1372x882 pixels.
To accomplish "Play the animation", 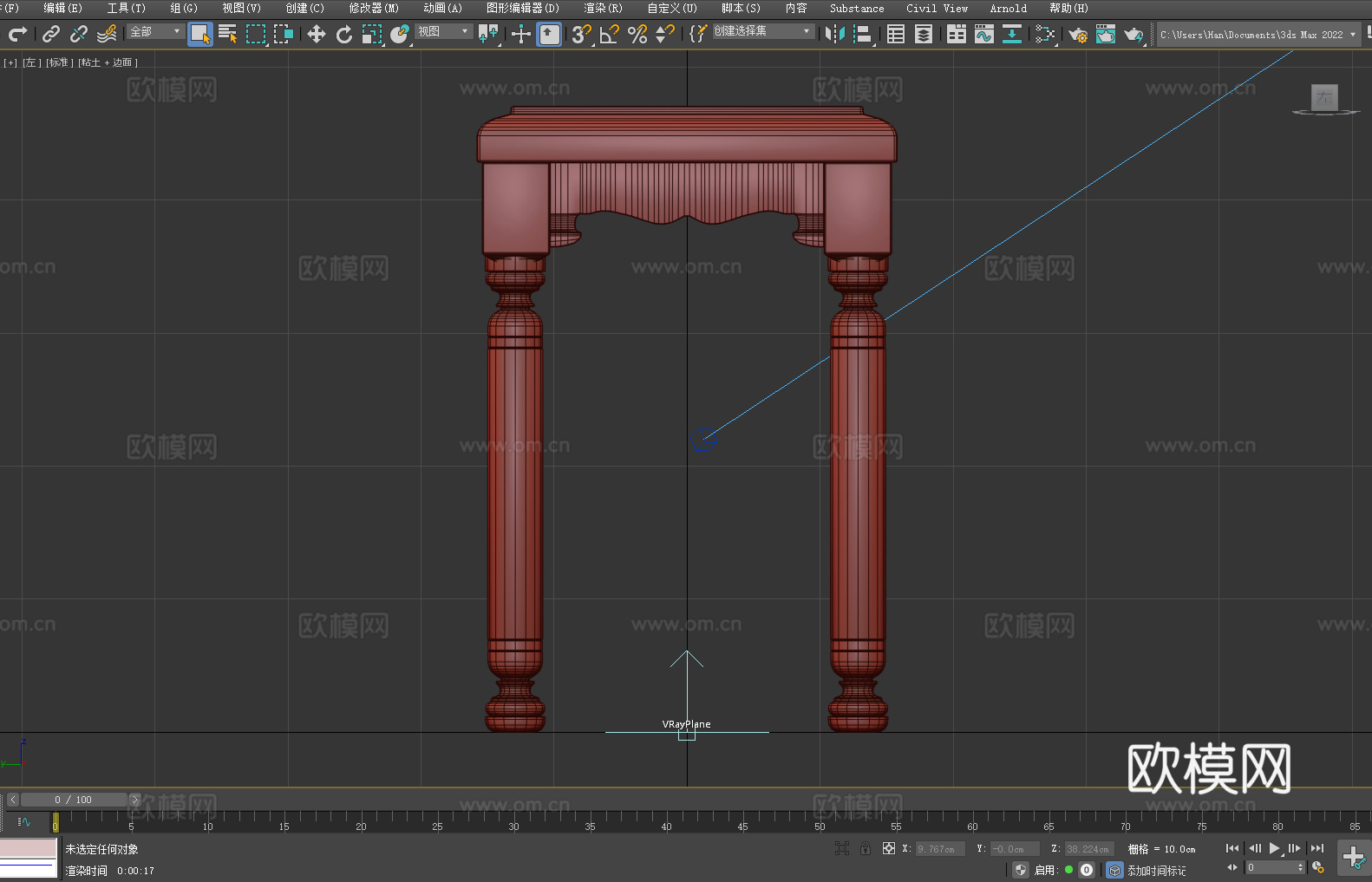I will (1274, 848).
